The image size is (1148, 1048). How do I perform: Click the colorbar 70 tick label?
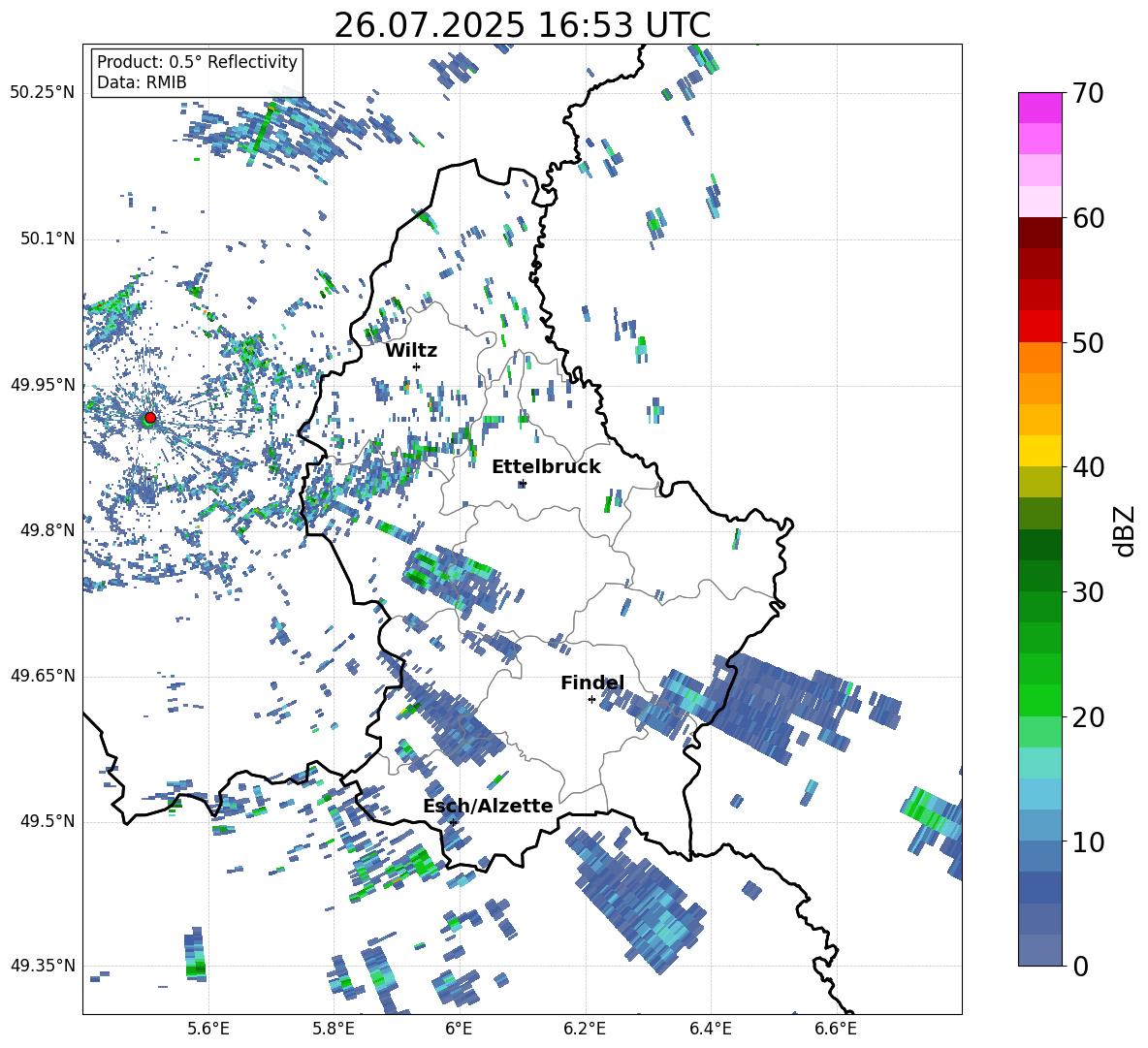coord(1088,94)
